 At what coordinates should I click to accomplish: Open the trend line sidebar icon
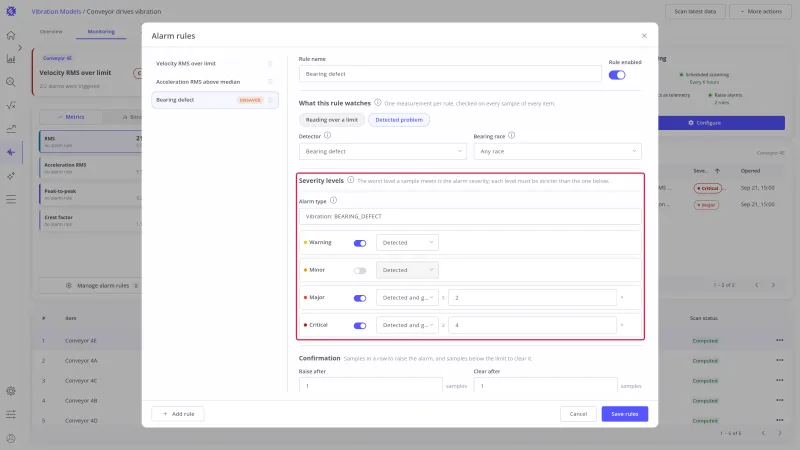[x=11, y=129]
